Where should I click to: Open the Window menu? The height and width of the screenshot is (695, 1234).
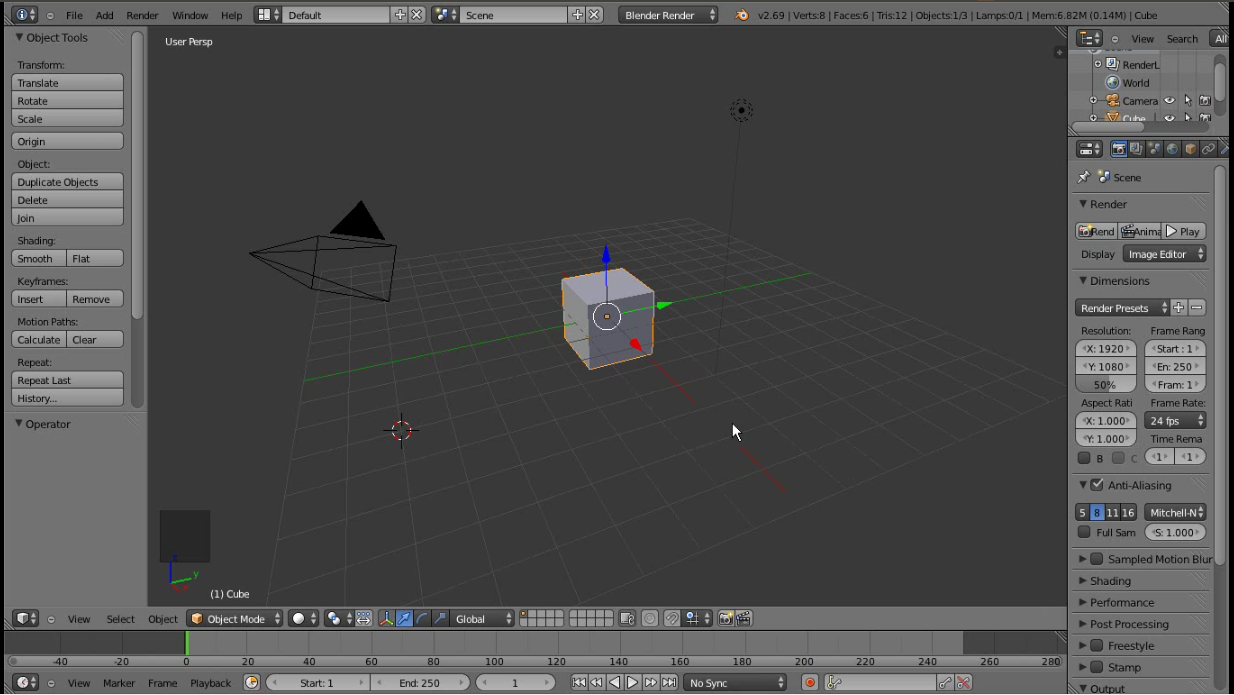(190, 15)
